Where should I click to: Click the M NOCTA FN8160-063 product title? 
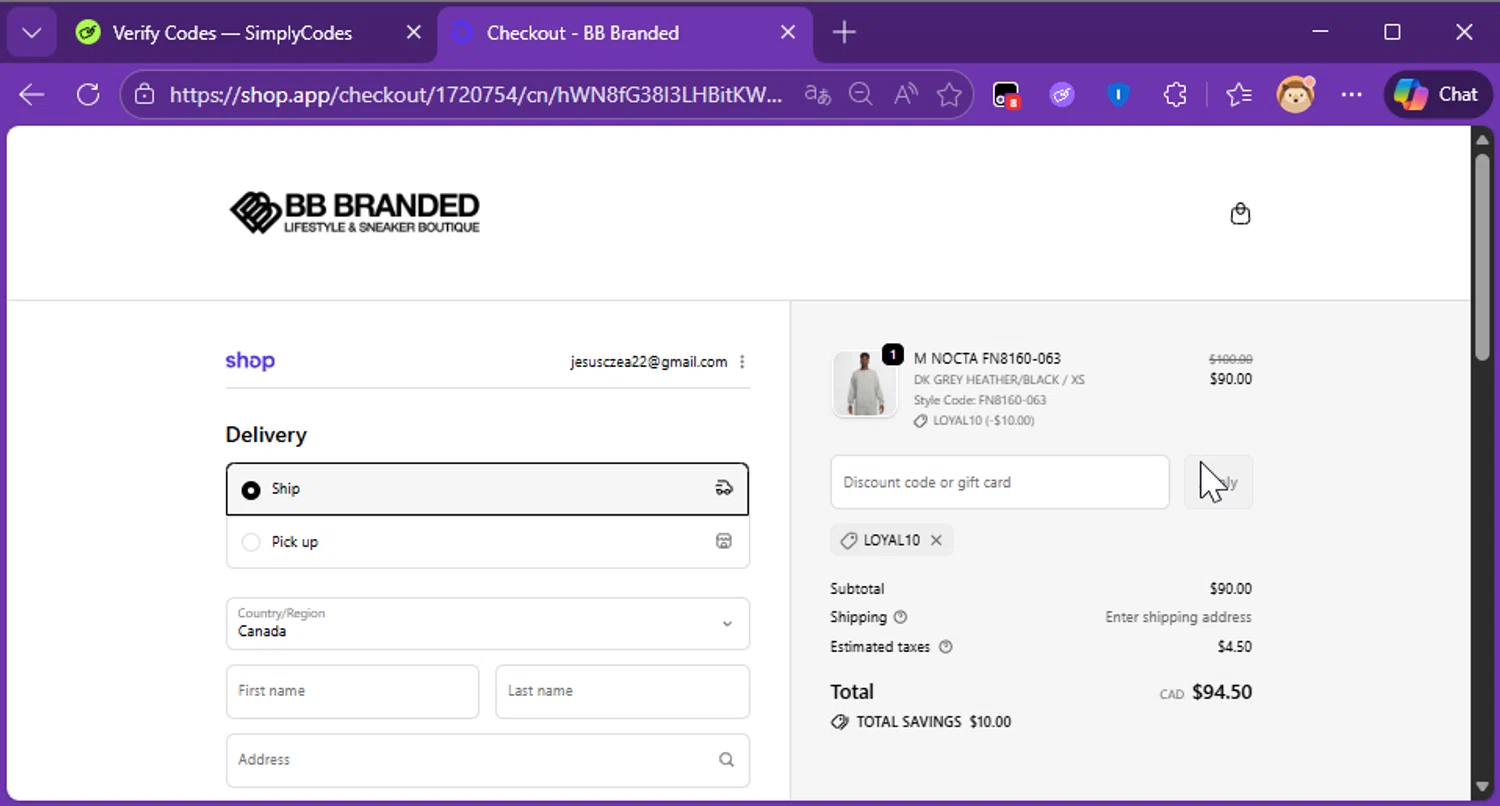coord(987,358)
